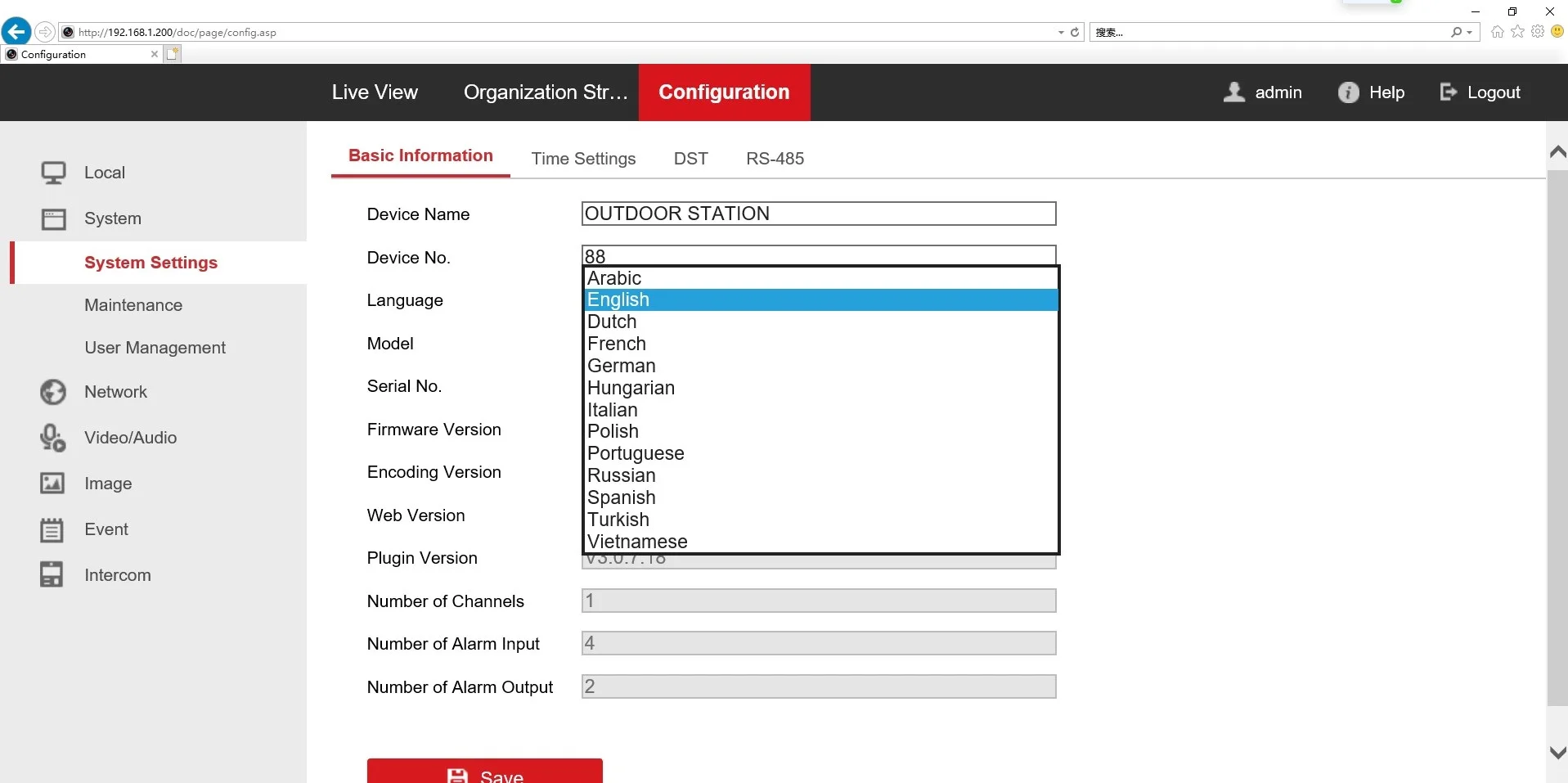Open a new browser tab
The width and height of the screenshot is (1568, 783).
(x=173, y=54)
